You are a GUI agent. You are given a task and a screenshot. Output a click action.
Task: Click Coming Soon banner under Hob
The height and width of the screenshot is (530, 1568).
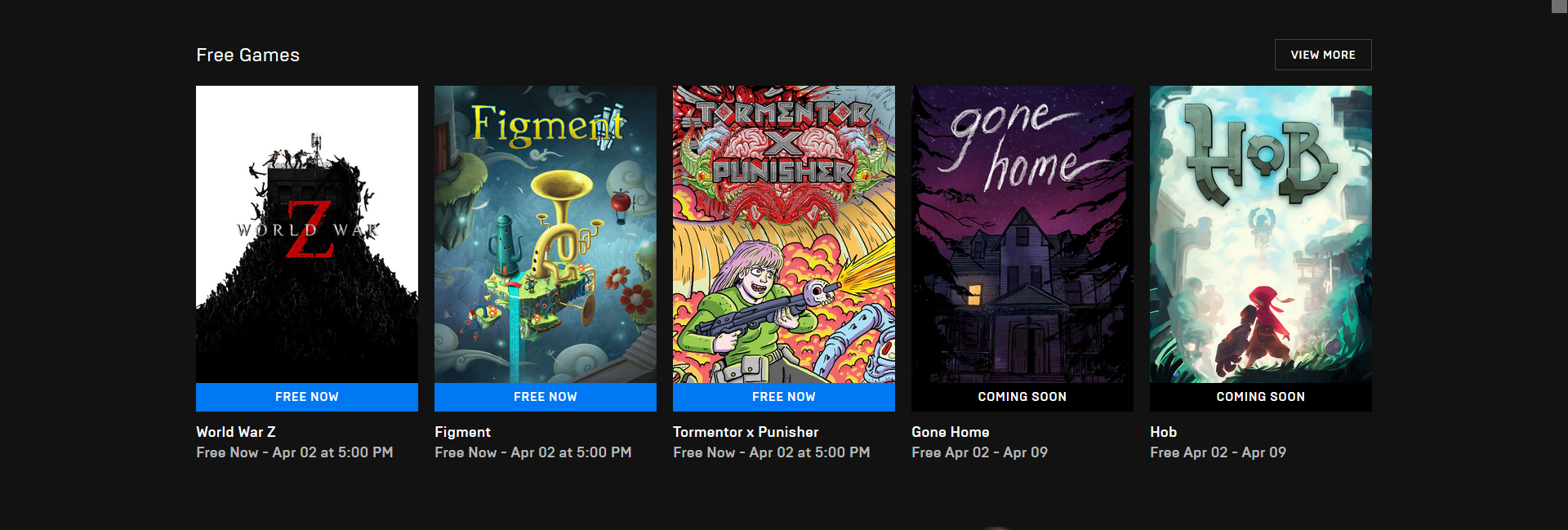tap(1261, 397)
